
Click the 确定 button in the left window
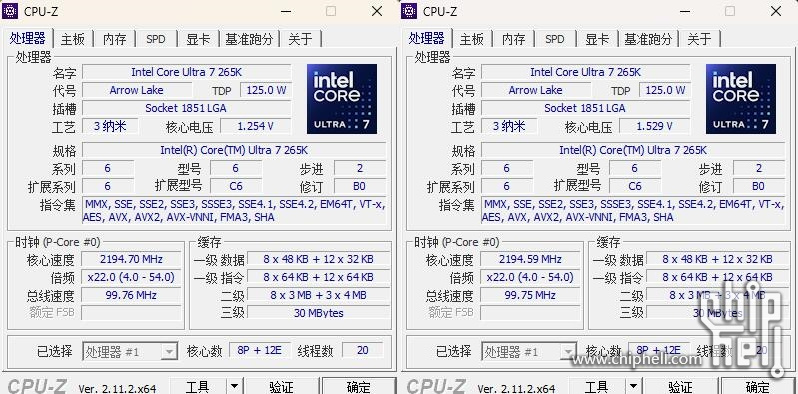pyautogui.click(x=358, y=386)
